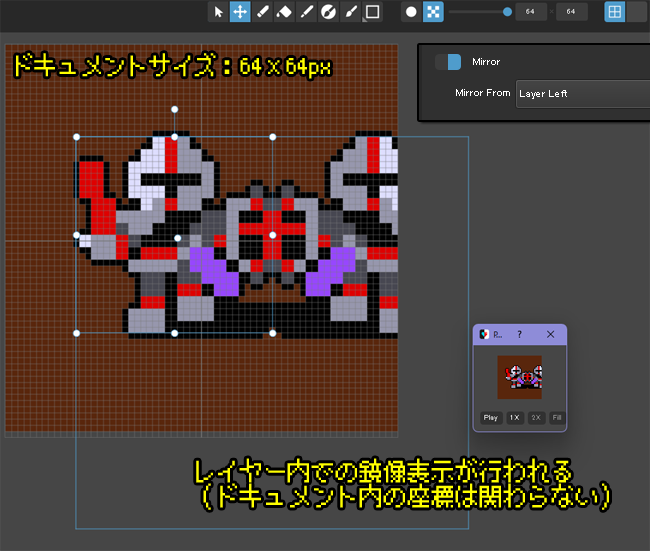
Task: Toggle the pixel grid view button
Action: 614,12
